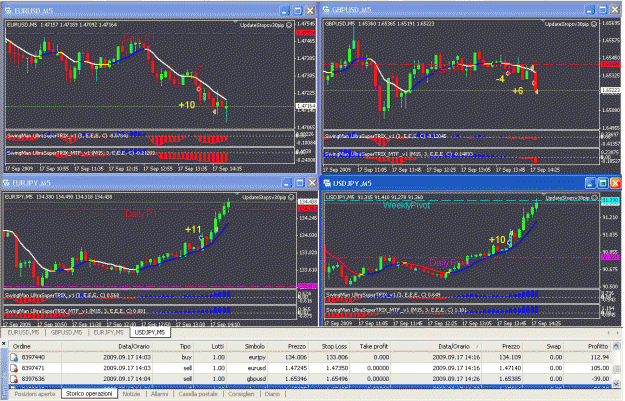The width and height of the screenshot is (625, 401).
Task: Click the open price 1.47245
Action: 295,368
